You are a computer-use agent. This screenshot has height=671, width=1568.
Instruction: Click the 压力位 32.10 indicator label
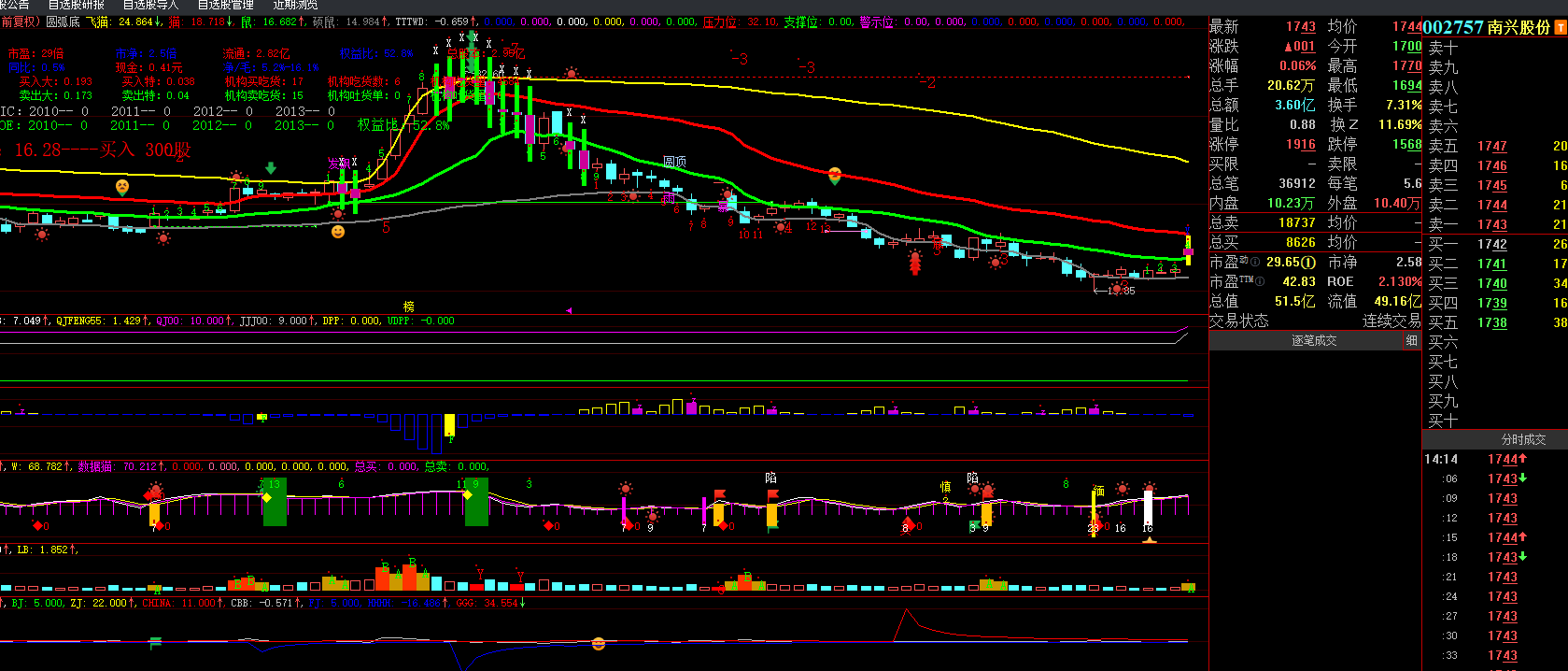click(739, 21)
